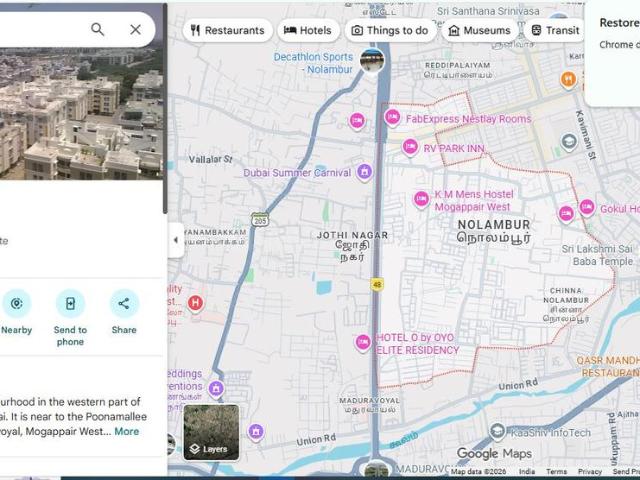Screen dimensions: 640x480
Task: Click the orange restaurant marker near Reddipalaiyam
Action: pyautogui.click(x=568, y=79)
